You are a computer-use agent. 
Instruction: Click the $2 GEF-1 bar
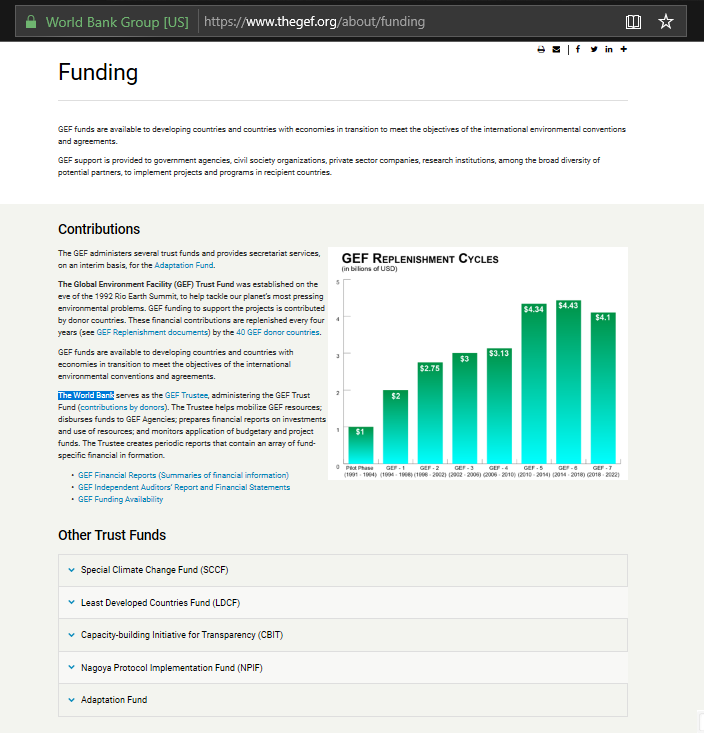click(x=395, y=427)
